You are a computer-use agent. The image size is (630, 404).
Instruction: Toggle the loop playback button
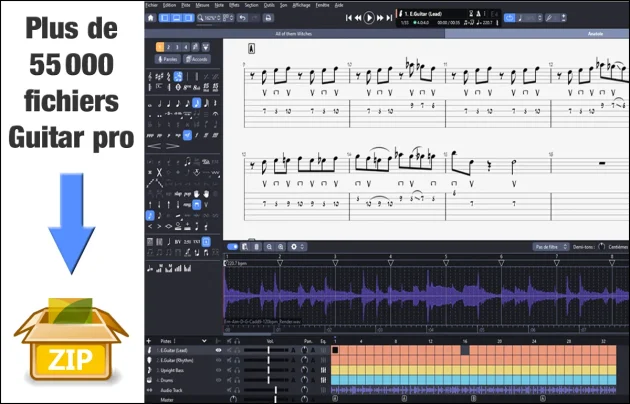[x=509, y=18]
